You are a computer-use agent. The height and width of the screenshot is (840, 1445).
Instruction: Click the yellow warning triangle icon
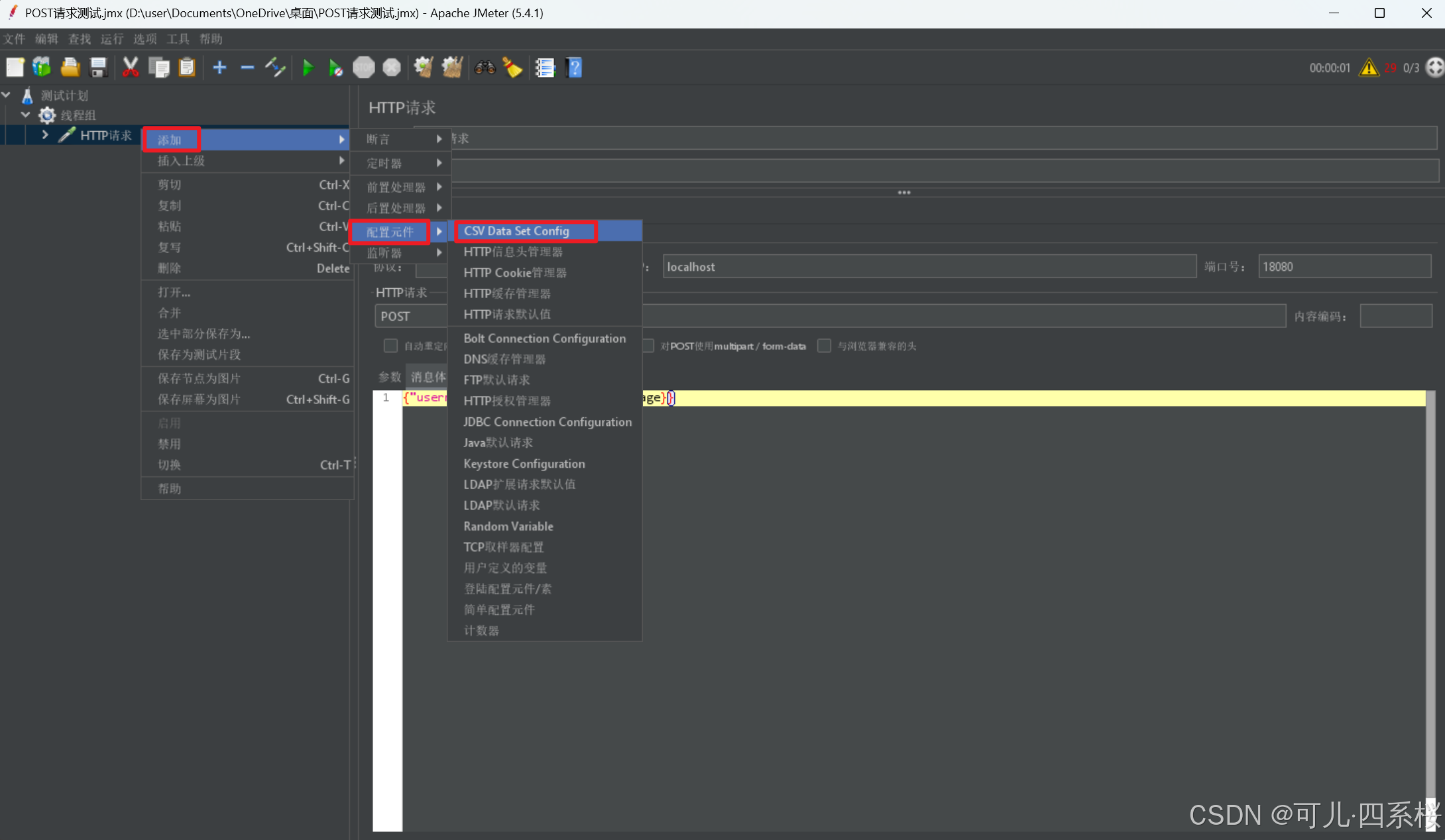tap(1369, 68)
